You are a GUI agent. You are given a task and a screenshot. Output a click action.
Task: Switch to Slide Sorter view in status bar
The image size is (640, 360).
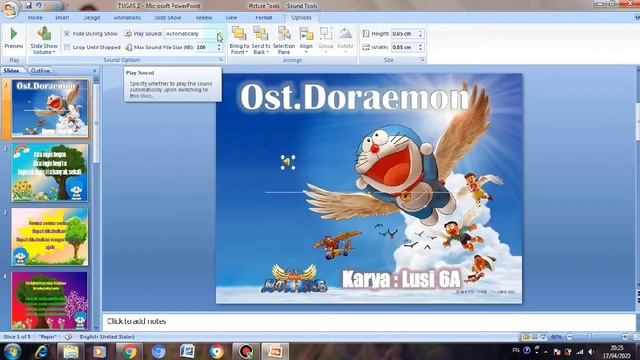click(535, 337)
